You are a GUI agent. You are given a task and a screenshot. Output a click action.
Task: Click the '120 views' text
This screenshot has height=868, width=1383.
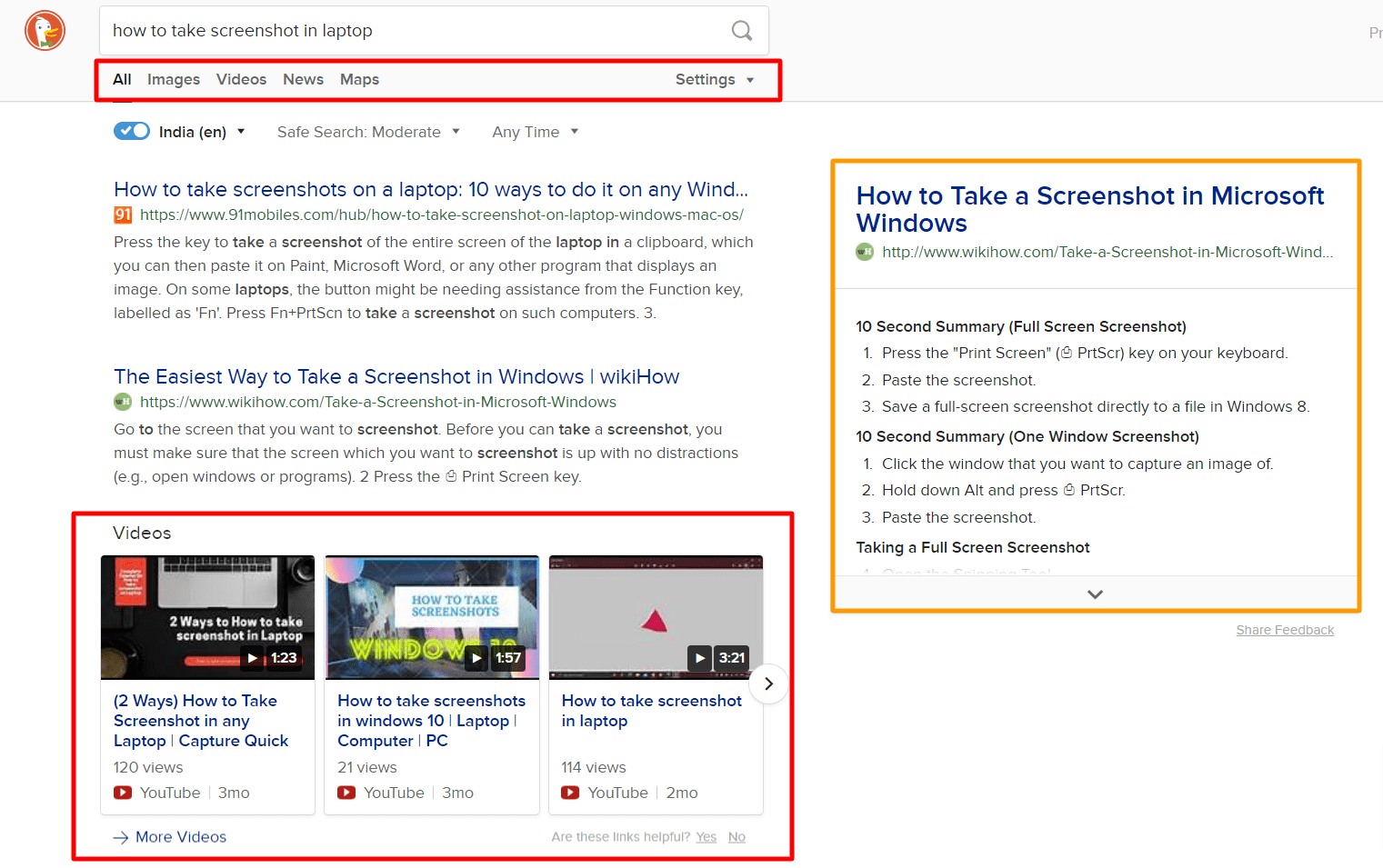(148, 767)
